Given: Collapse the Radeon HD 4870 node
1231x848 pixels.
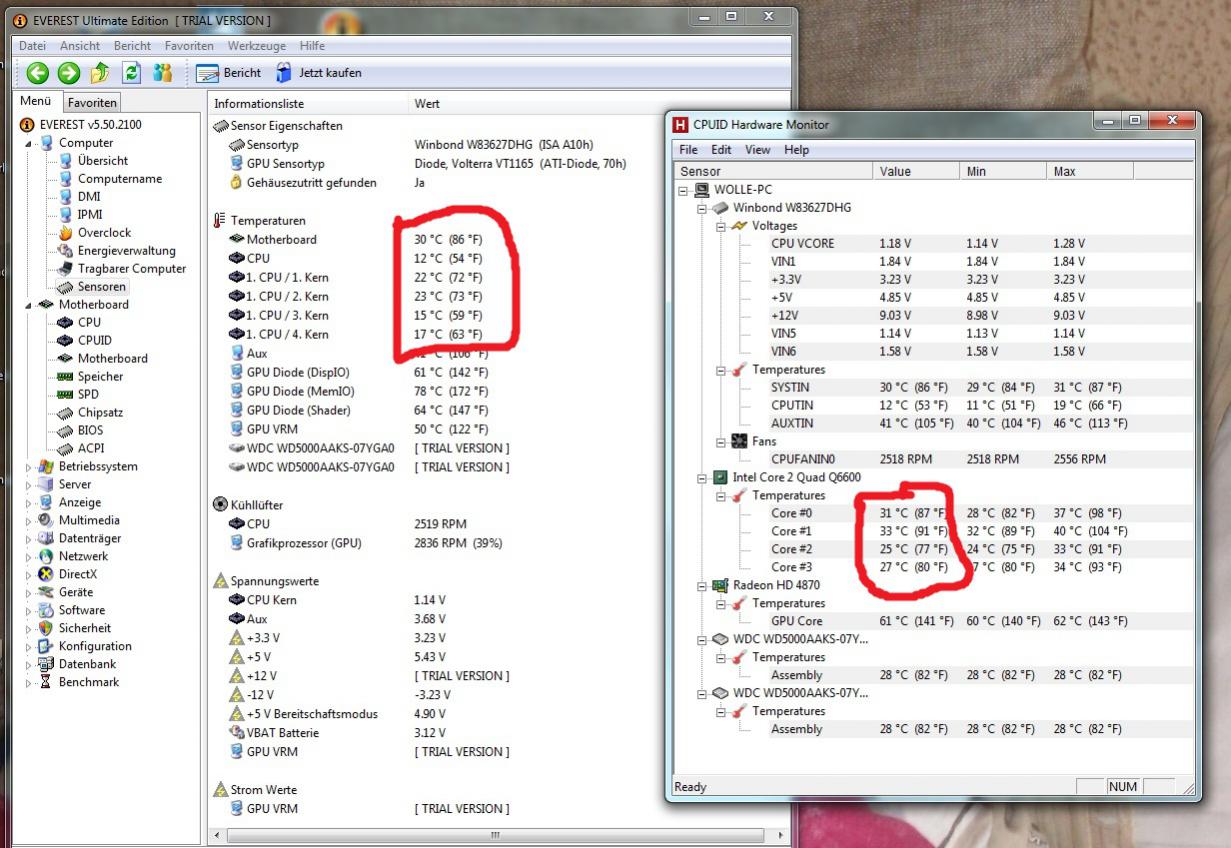Looking at the screenshot, I should pos(702,586).
